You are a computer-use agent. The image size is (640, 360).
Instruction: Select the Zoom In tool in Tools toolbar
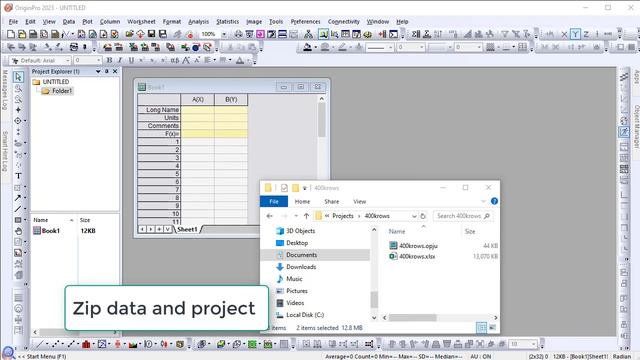(x=18, y=88)
